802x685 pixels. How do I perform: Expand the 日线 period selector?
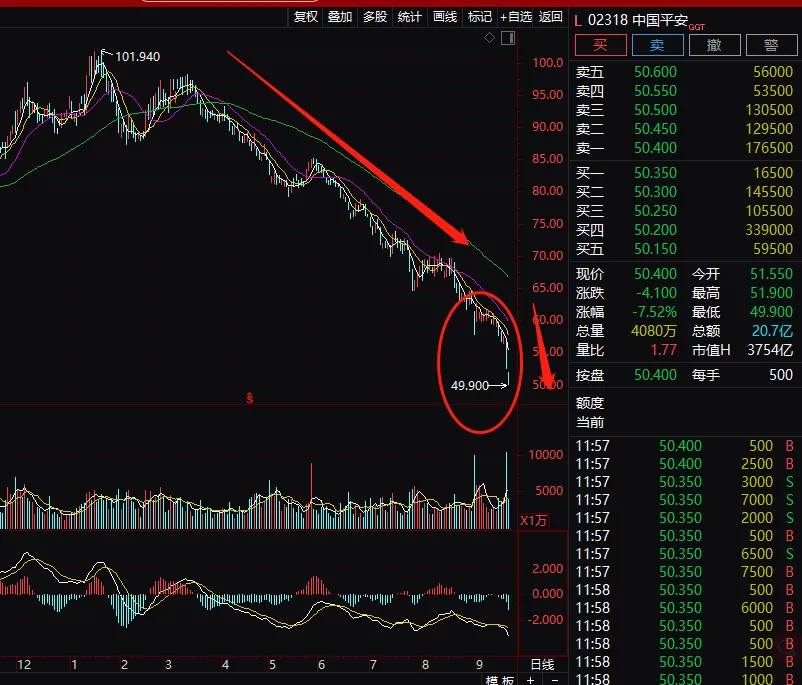[x=541, y=664]
